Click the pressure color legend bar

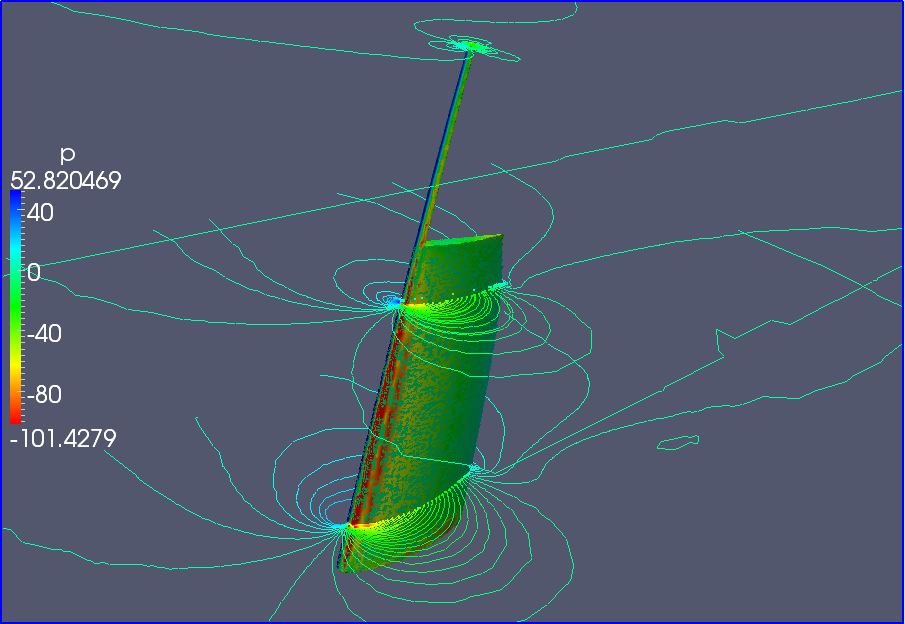pyautogui.click(x=16, y=307)
